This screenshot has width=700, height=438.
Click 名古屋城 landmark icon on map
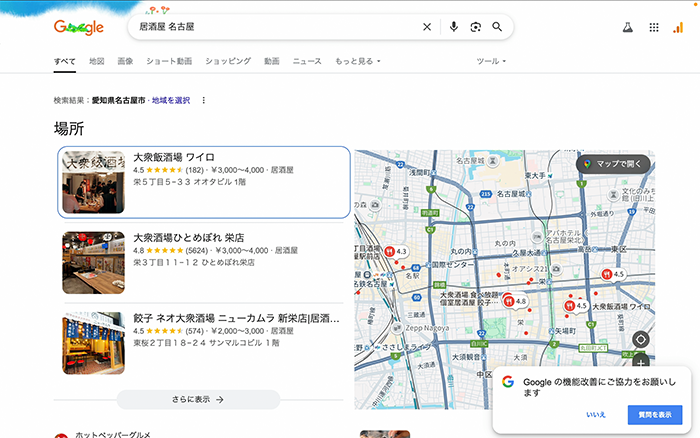click(492, 161)
